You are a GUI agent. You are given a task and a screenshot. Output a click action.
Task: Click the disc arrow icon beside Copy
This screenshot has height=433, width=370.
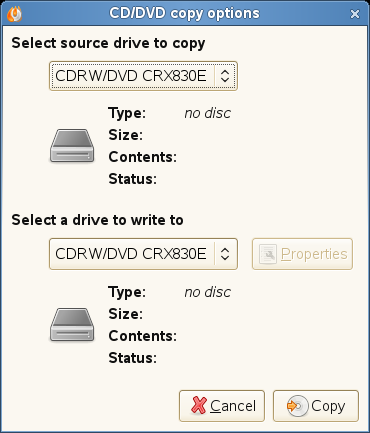pos(297,406)
